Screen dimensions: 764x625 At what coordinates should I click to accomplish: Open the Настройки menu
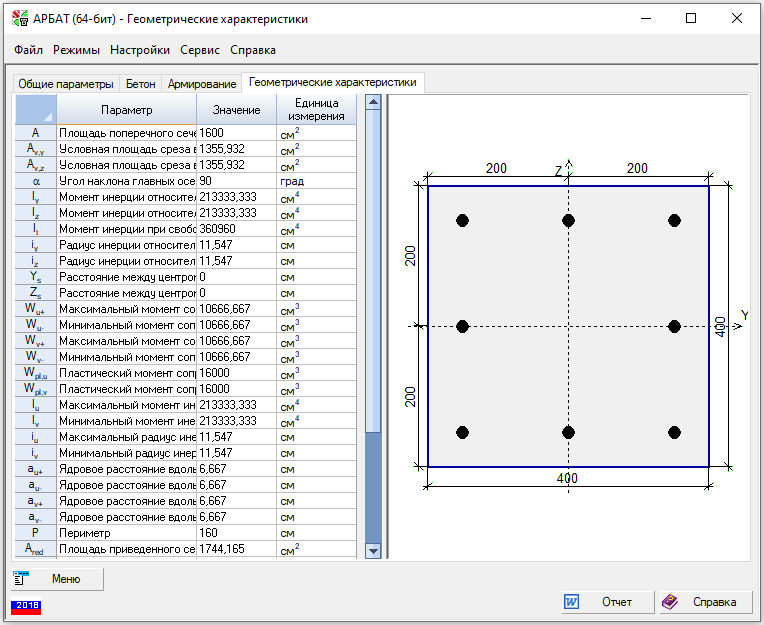[x=140, y=50]
